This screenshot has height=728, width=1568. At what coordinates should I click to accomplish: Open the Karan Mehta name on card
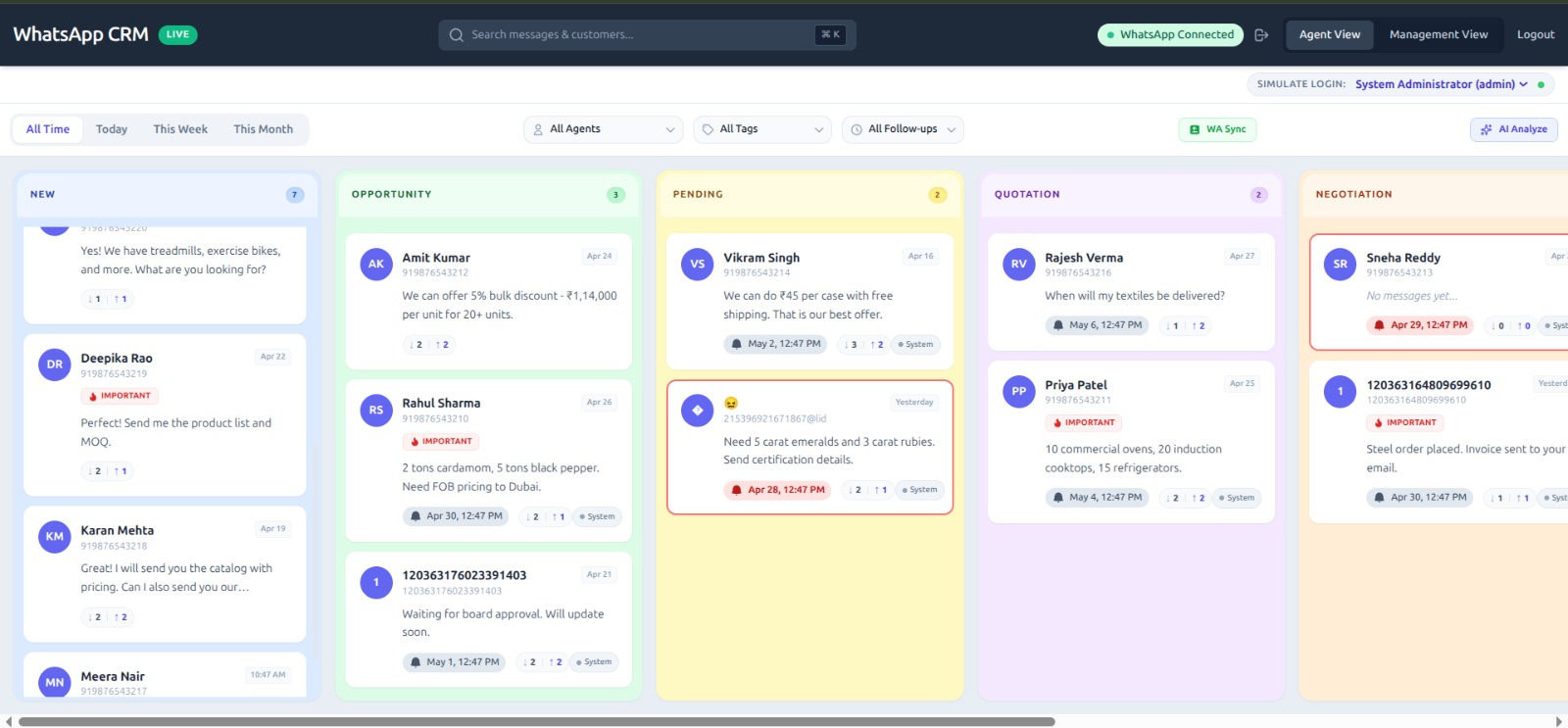[117, 530]
